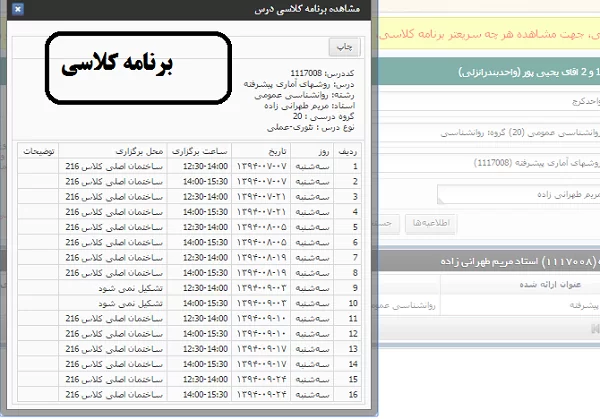Click the چاپ print button
600x419 pixels.
(344, 47)
